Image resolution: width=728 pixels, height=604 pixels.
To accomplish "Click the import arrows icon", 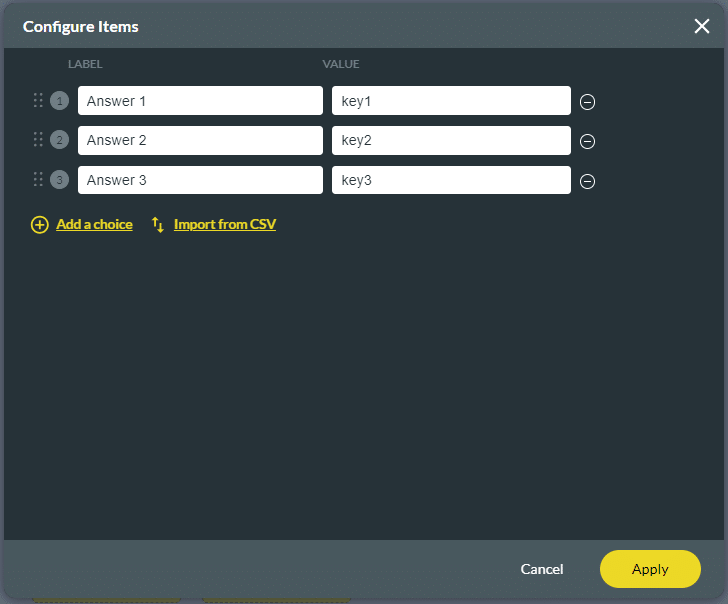I will coord(158,225).
